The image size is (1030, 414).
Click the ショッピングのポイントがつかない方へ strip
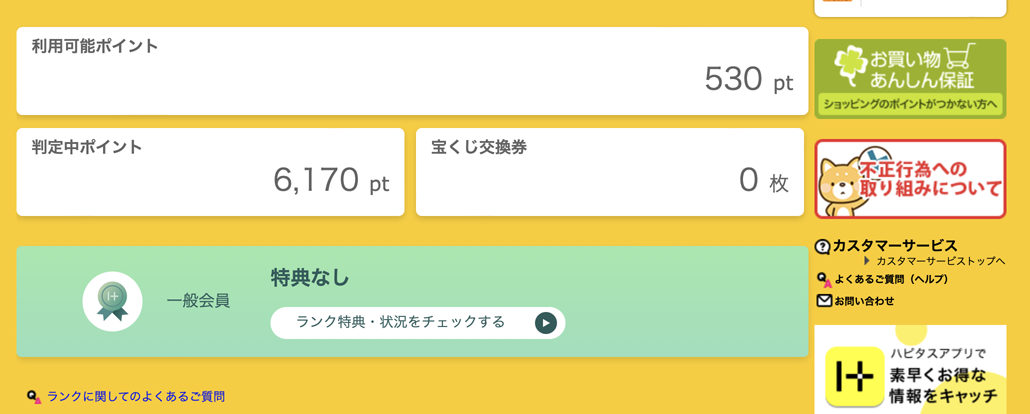click(x=910, y=104)
